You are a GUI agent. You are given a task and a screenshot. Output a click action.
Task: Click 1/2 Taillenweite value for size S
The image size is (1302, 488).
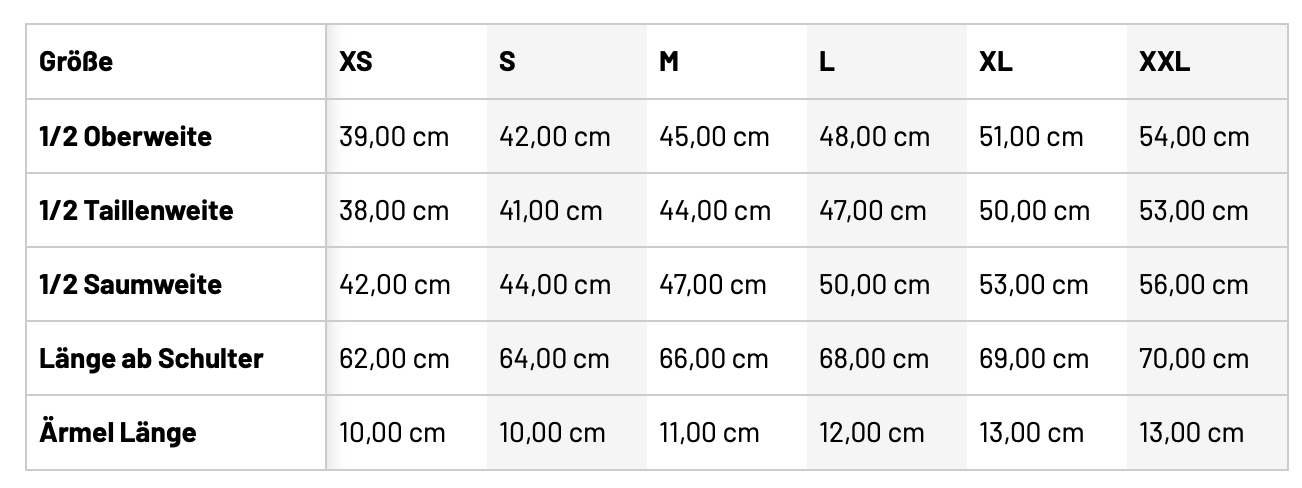[x=551, y=211]
